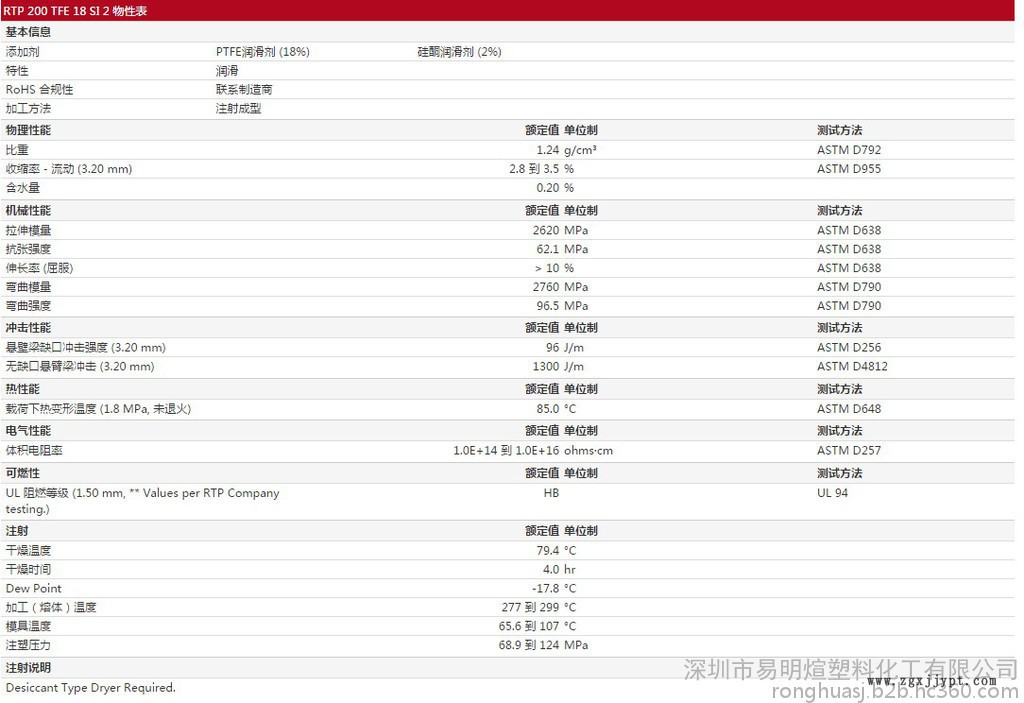
Task: Click the ASTM D4812 test method
Action: pos(852,366)
